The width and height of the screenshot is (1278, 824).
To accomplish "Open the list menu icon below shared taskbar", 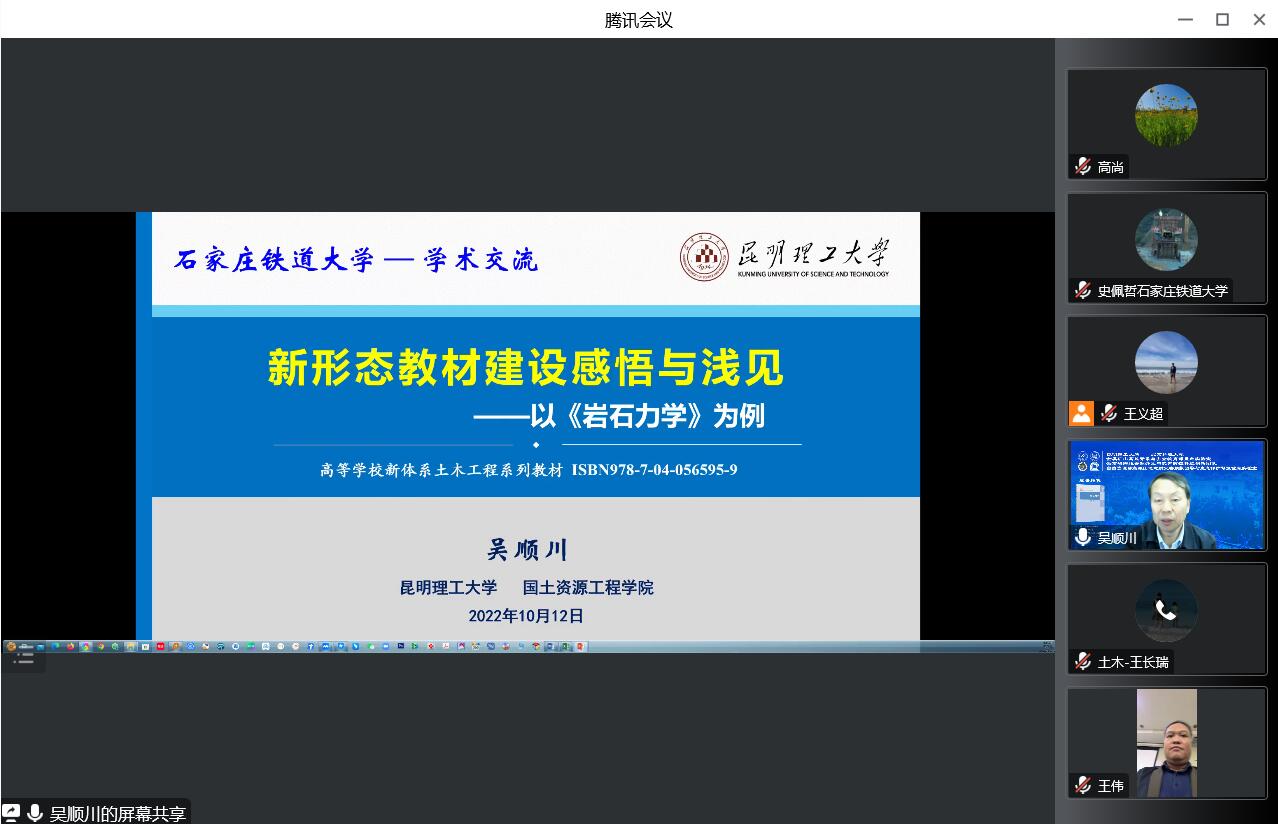I will pos(23,658).
